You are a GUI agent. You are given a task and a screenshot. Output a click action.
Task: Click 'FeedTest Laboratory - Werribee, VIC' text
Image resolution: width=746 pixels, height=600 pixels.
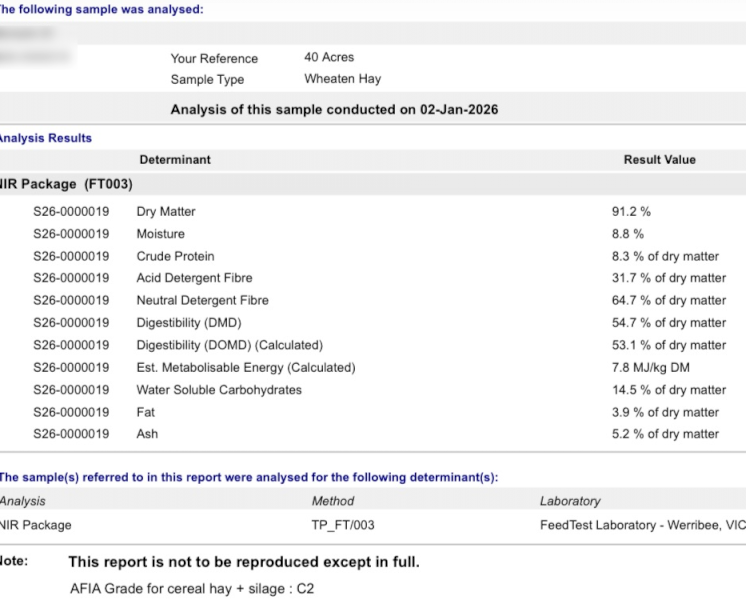(642, 525)
